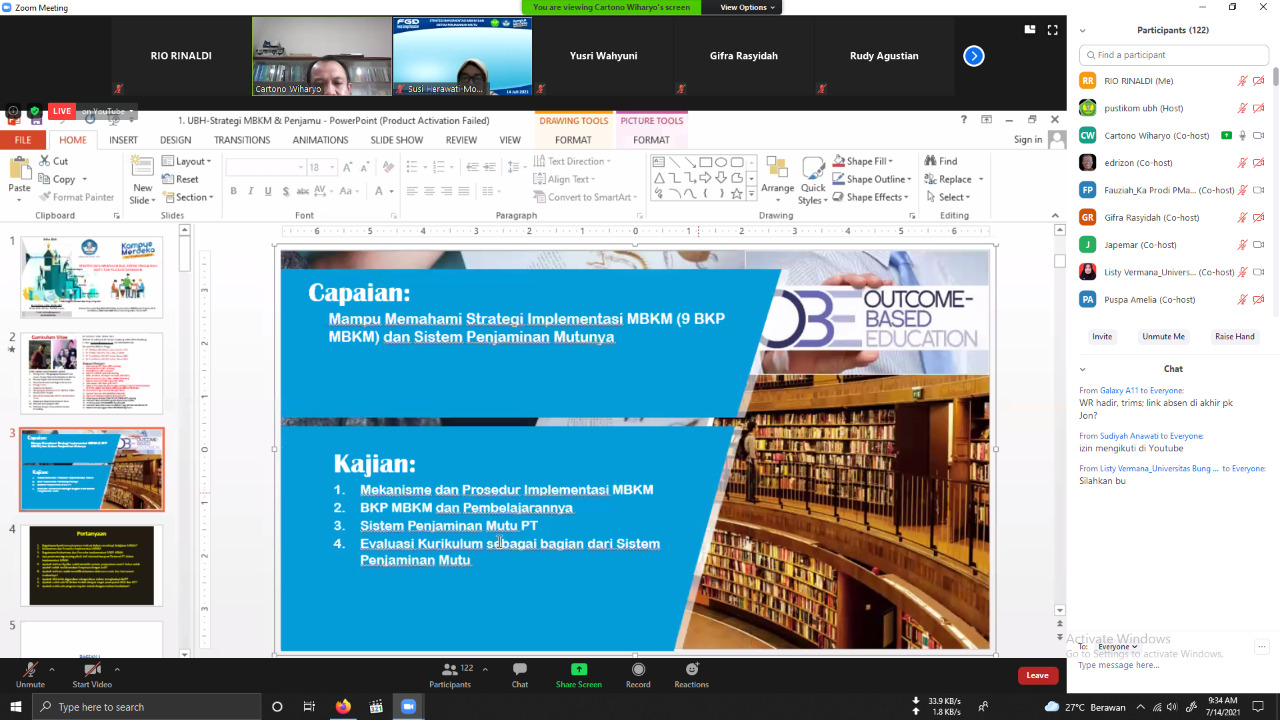Open the chat recipient Everyone dropdown

pos(1116,647)
